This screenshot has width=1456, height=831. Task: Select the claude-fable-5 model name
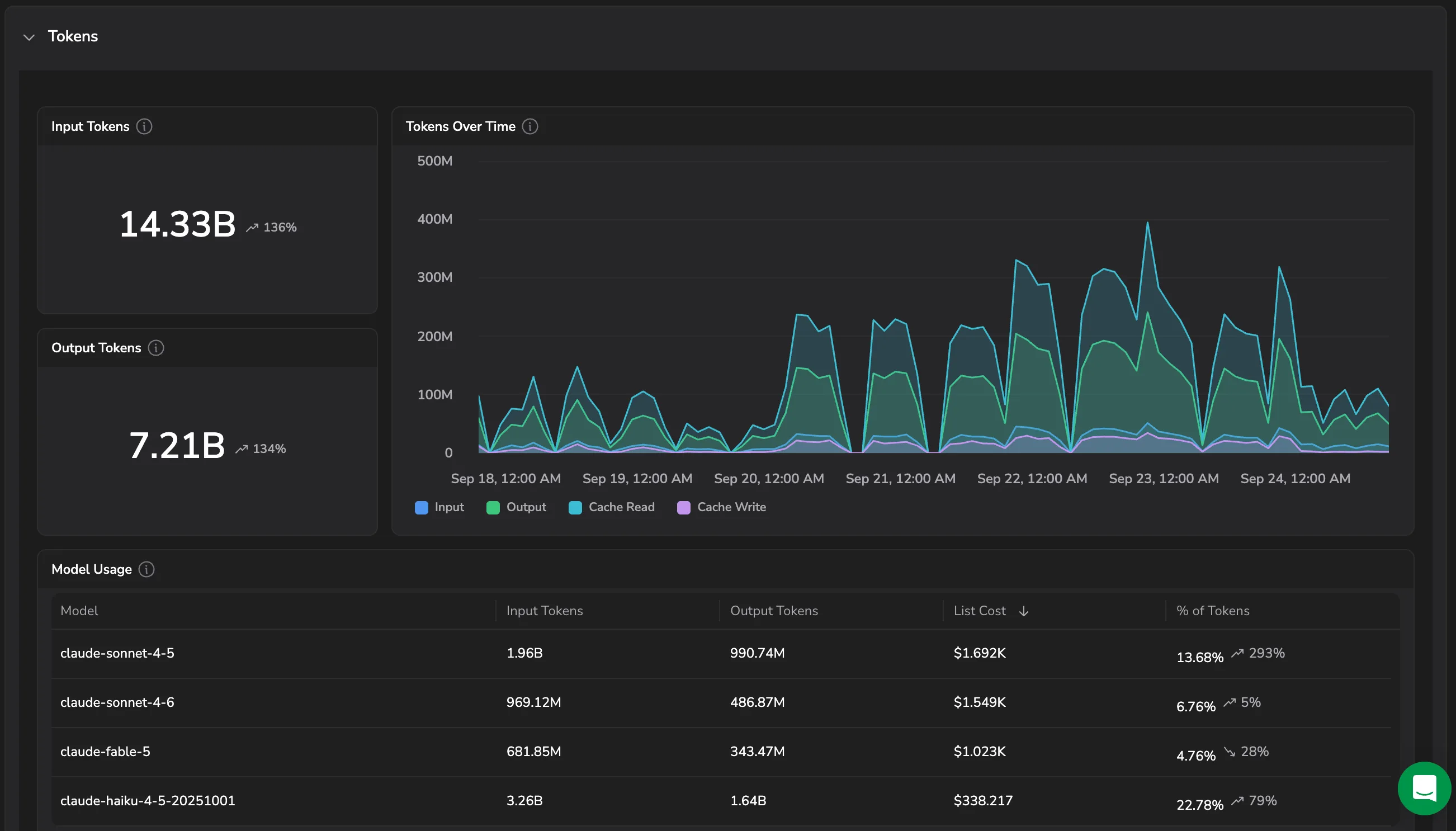pyautogui.click(x=105, y=752)
